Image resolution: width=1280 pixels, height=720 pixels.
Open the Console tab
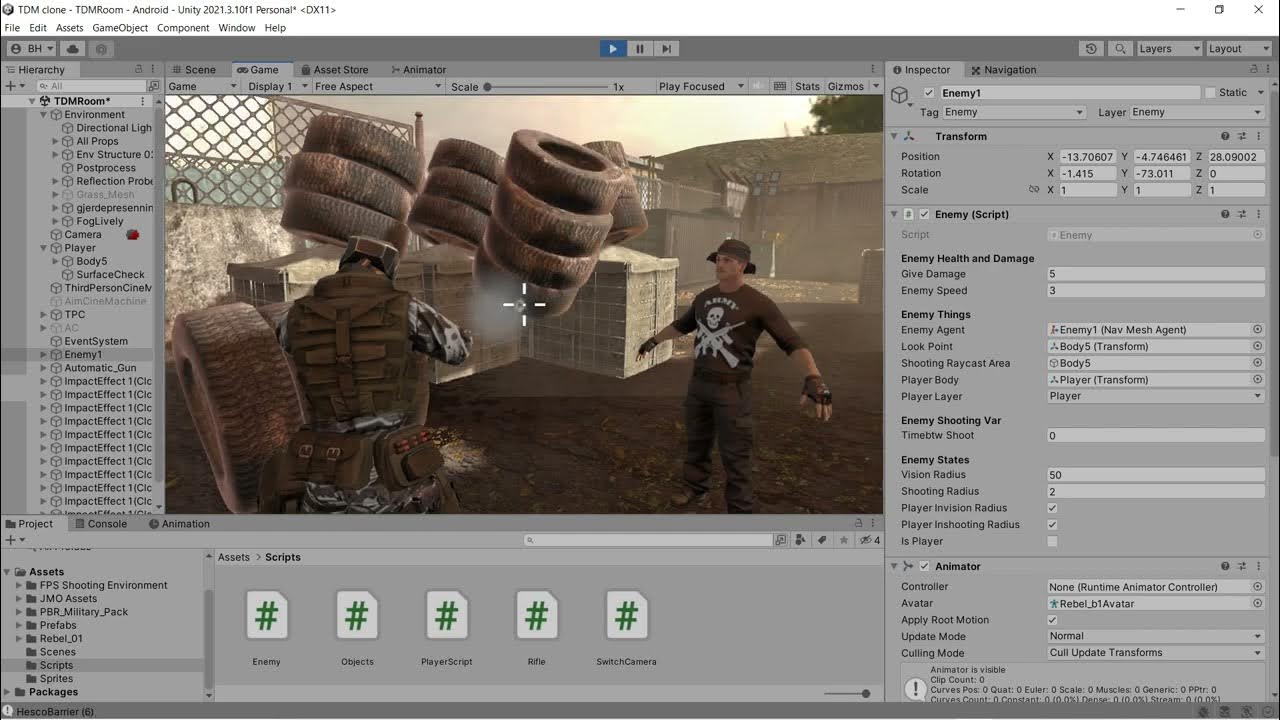click(x=100, y=524)
